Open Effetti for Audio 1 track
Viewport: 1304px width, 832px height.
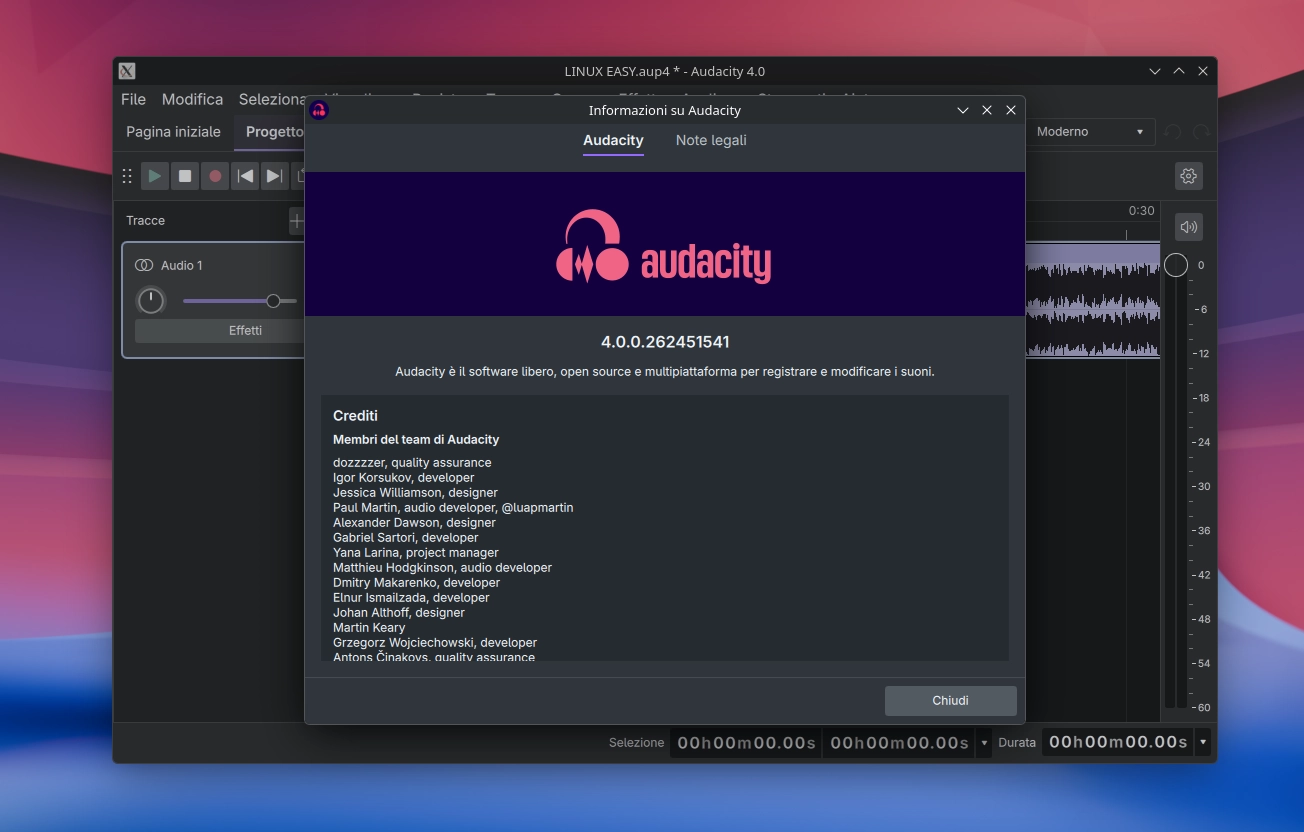pos(221,330)
